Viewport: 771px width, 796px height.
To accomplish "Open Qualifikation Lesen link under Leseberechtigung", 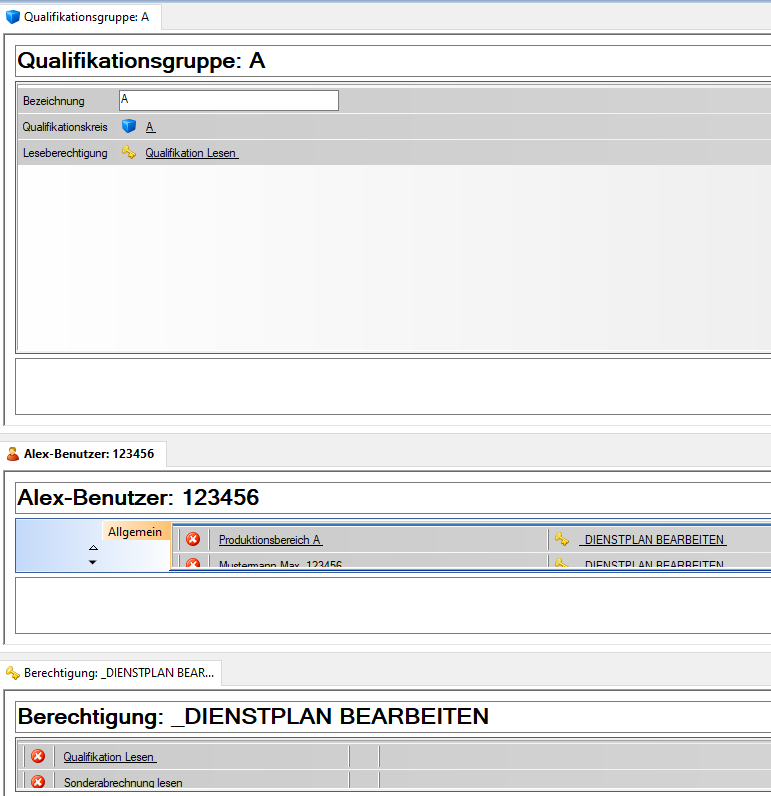I will [191, 153].
